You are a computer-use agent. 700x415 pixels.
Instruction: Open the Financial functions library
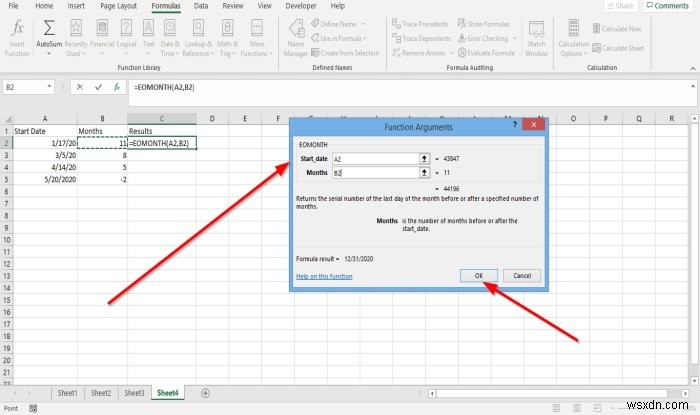point(102,38)
